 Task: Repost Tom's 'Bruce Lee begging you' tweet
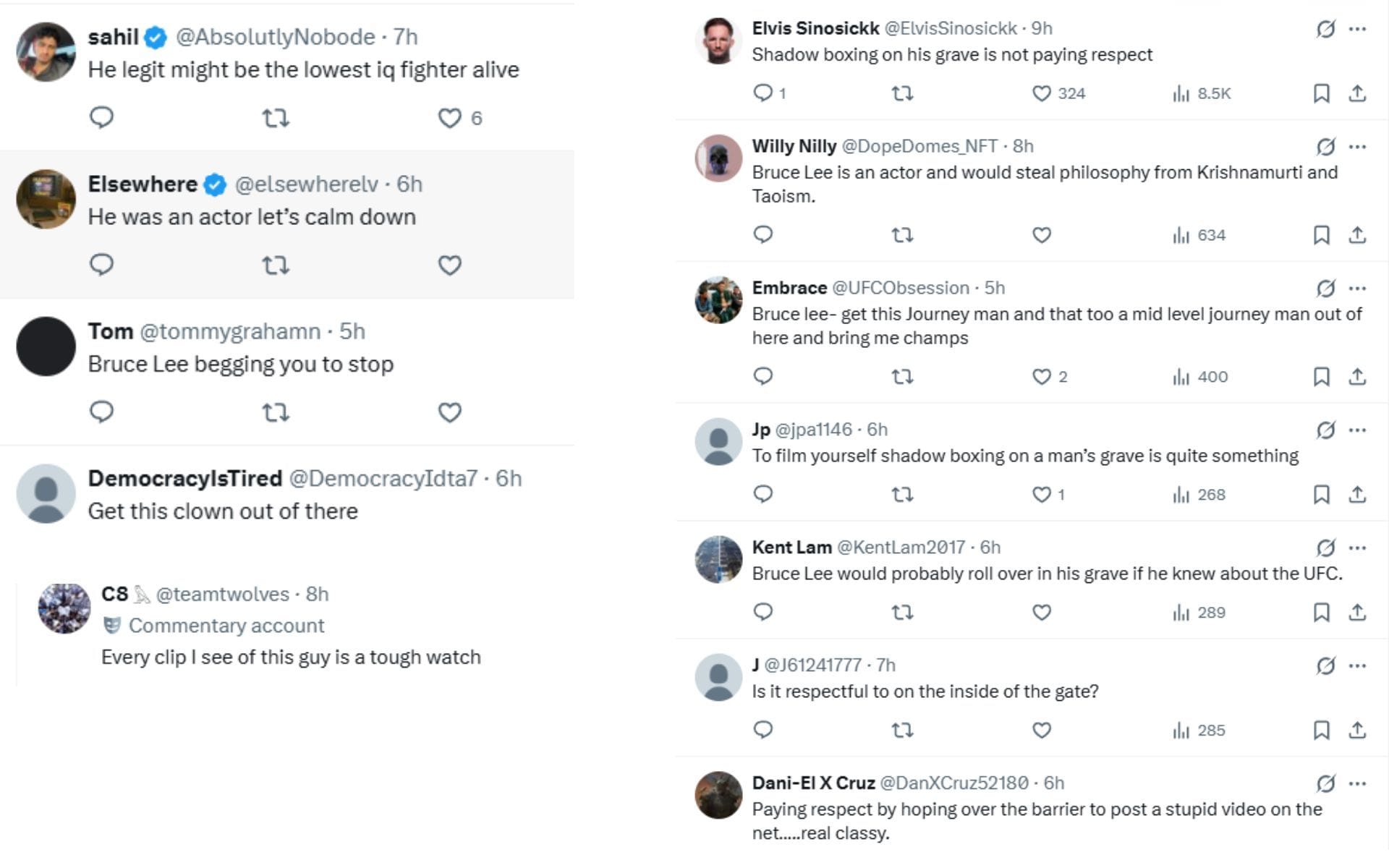pos(276,412)
